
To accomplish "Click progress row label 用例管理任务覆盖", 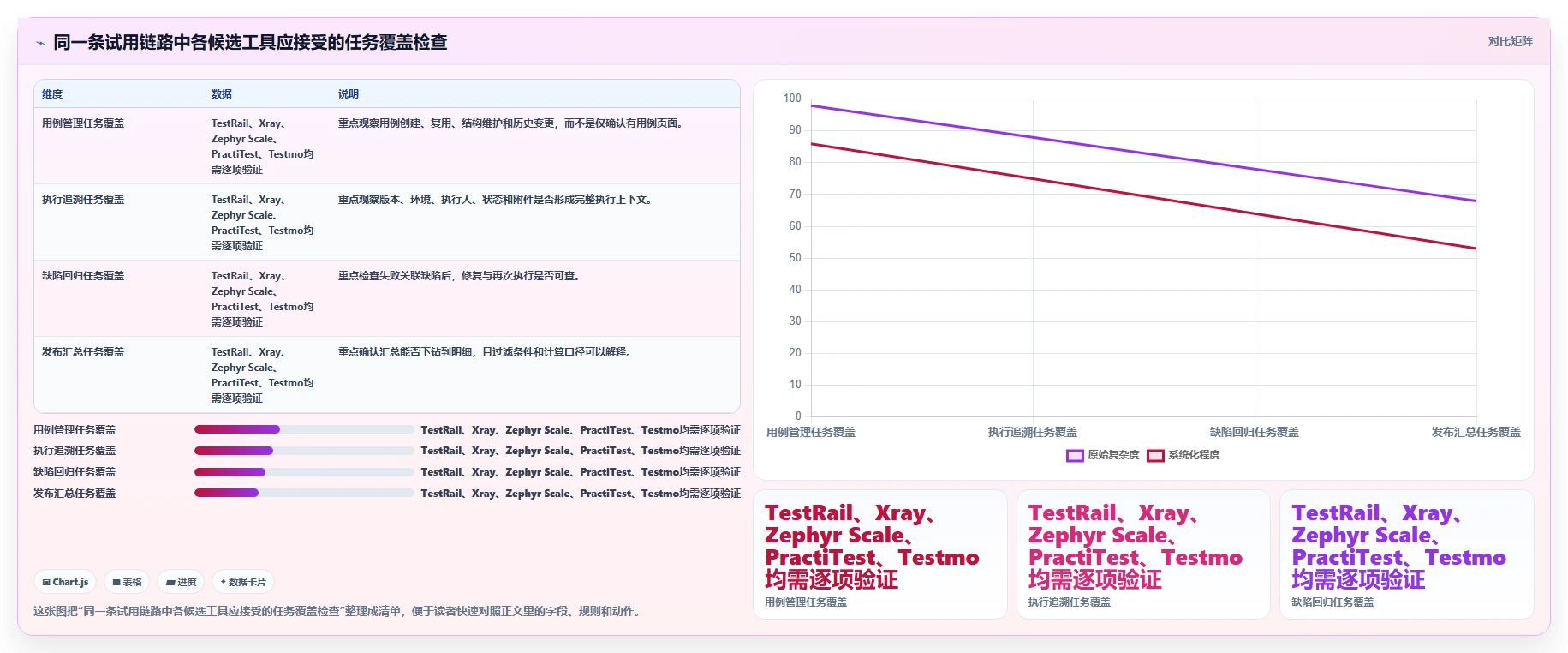I will pyautogui.click(x=75, y=430).
